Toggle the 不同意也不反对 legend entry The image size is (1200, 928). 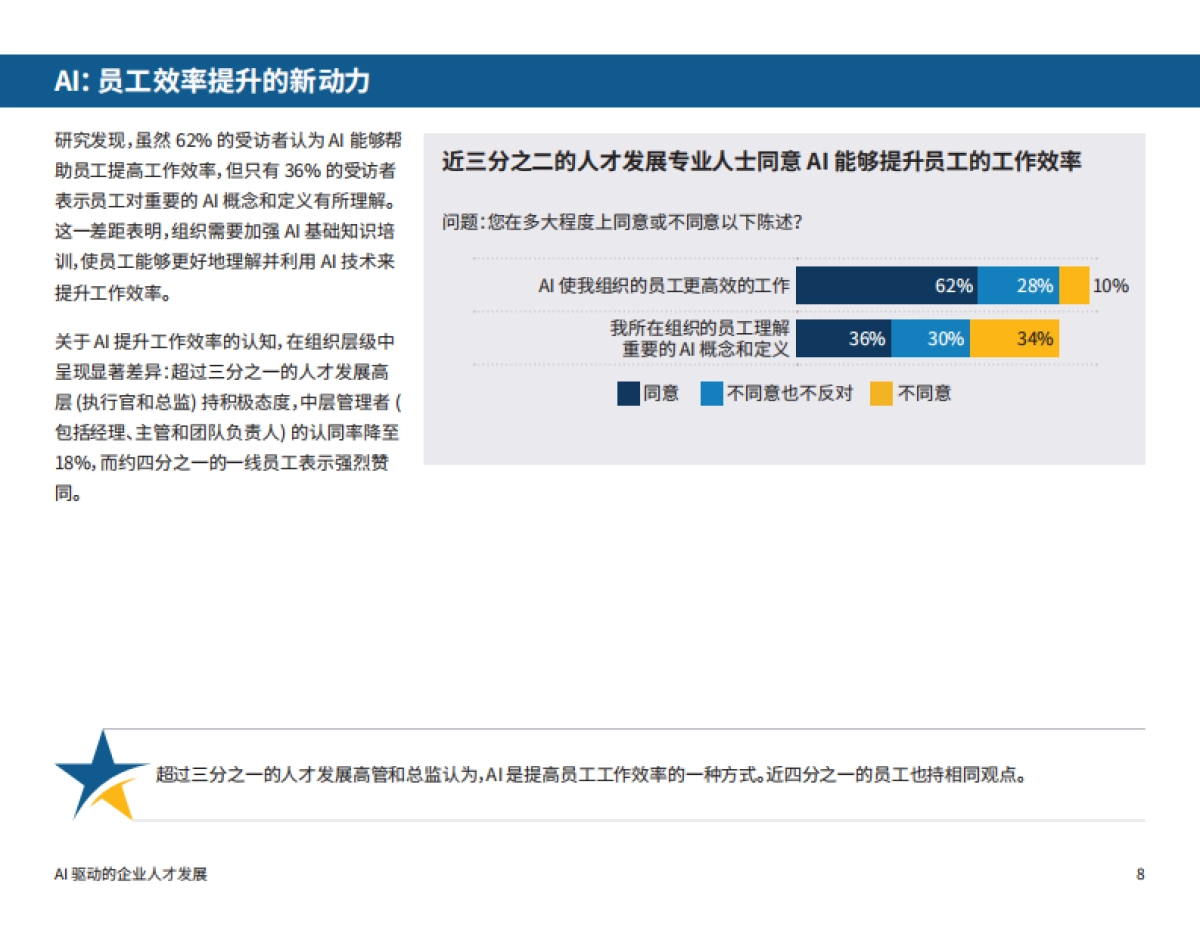[x=770, y=393]
